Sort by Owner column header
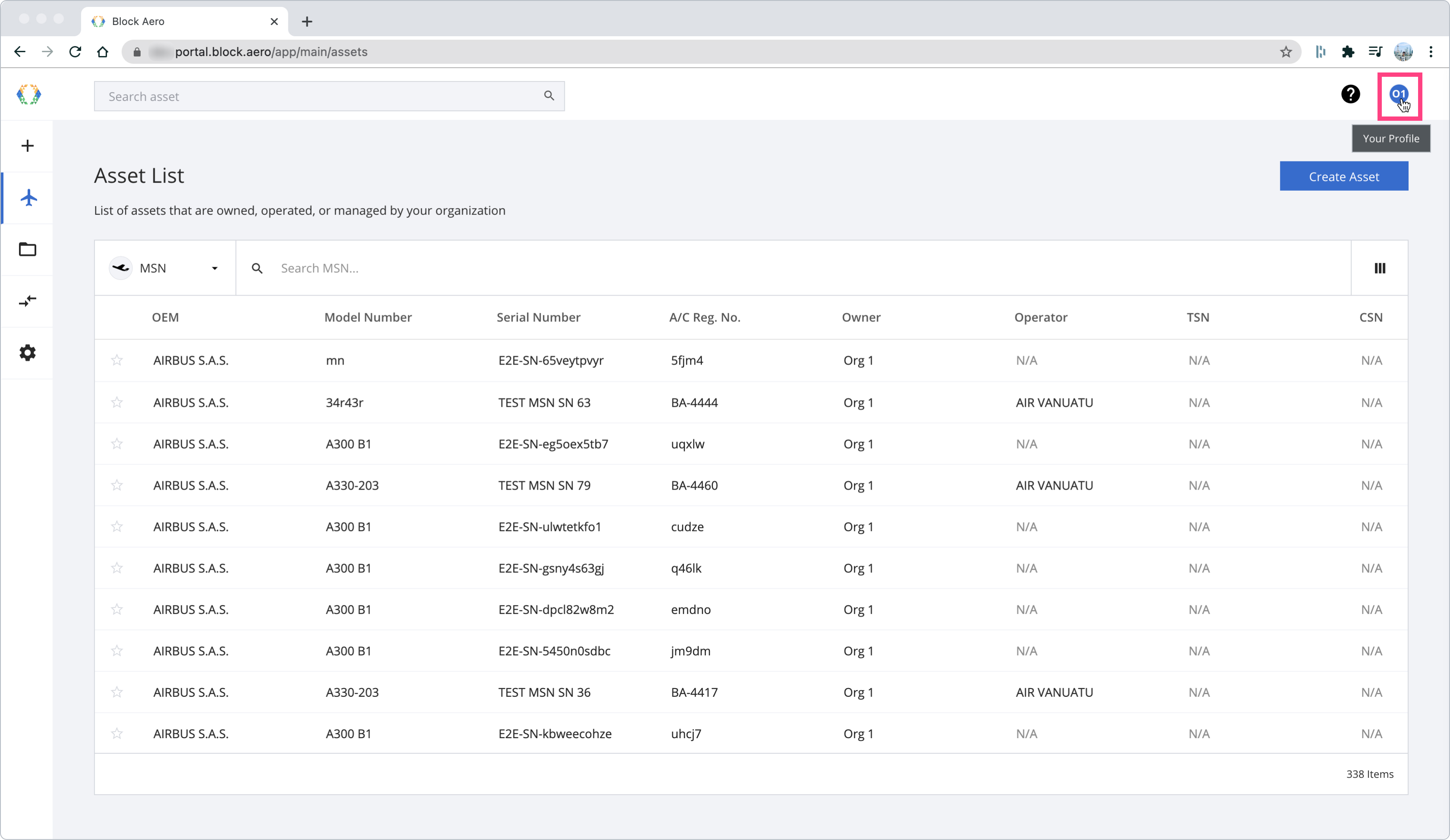 861,317
